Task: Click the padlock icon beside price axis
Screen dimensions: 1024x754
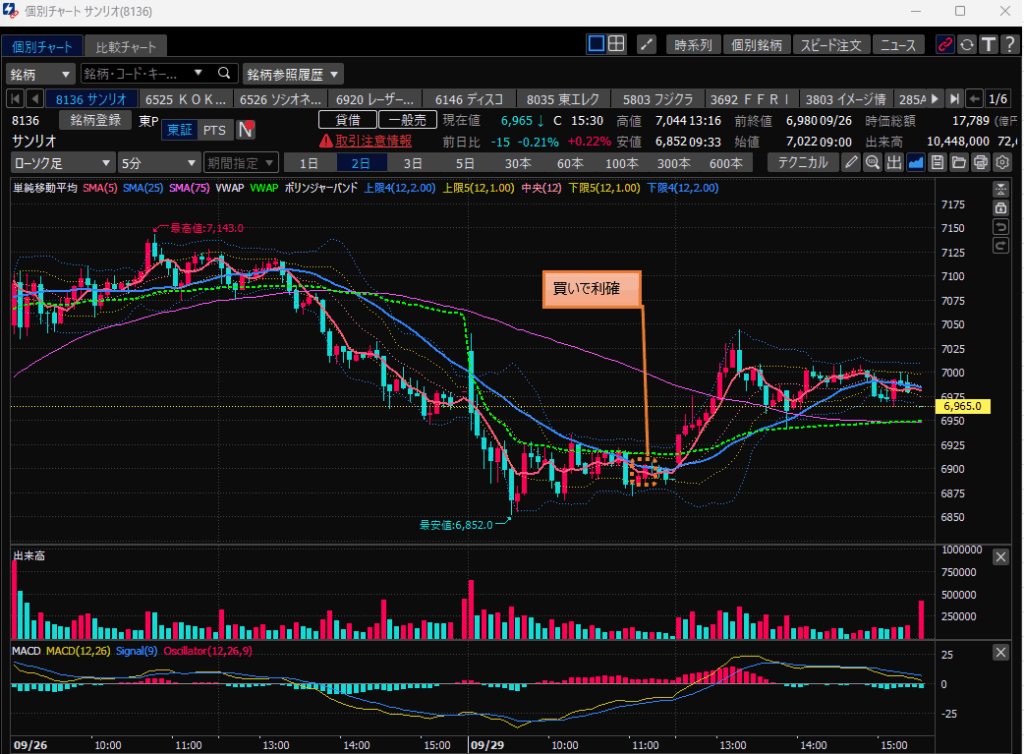Action: tap(1000, 207)
